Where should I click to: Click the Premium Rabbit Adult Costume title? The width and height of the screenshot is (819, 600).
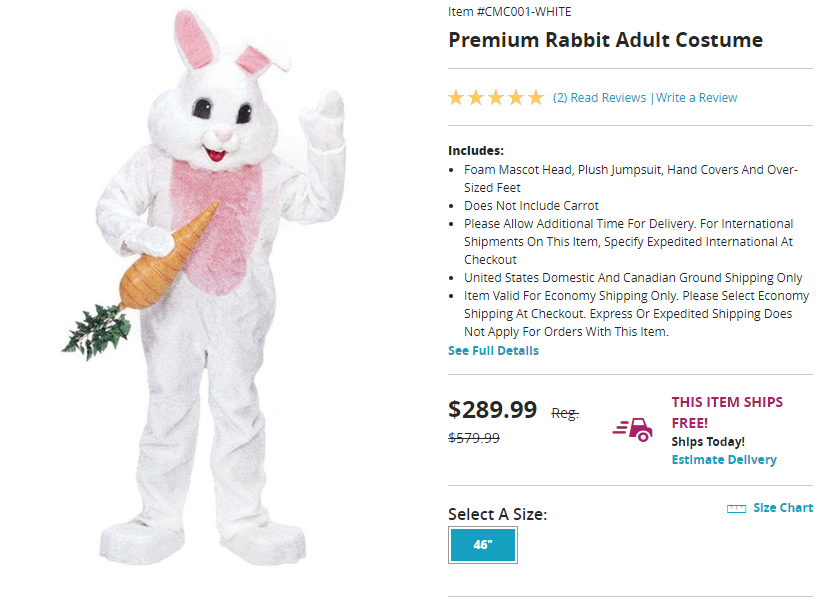coord(605,41)
